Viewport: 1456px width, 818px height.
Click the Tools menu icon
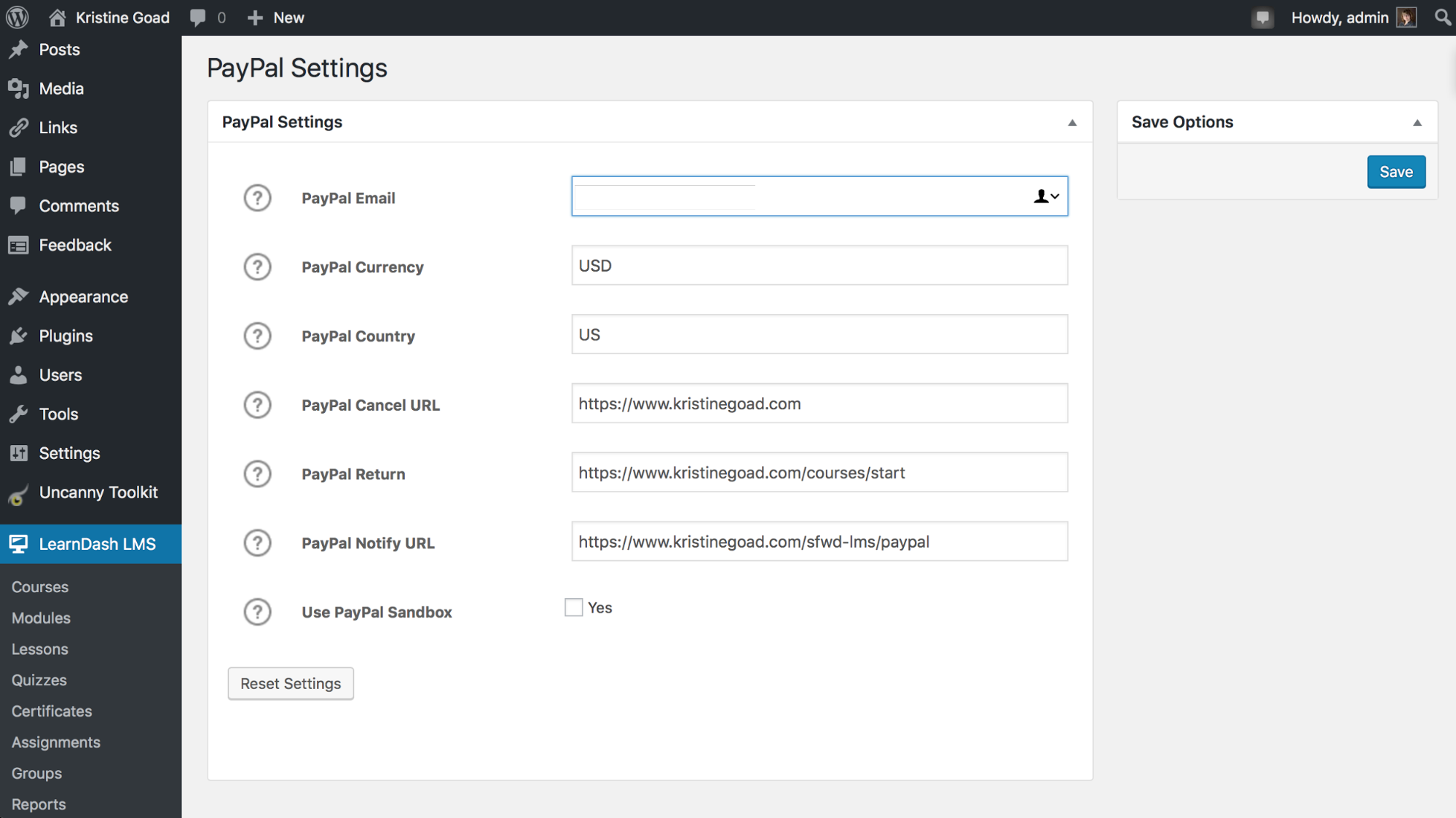pyautogui.click(x=19, y=414)
